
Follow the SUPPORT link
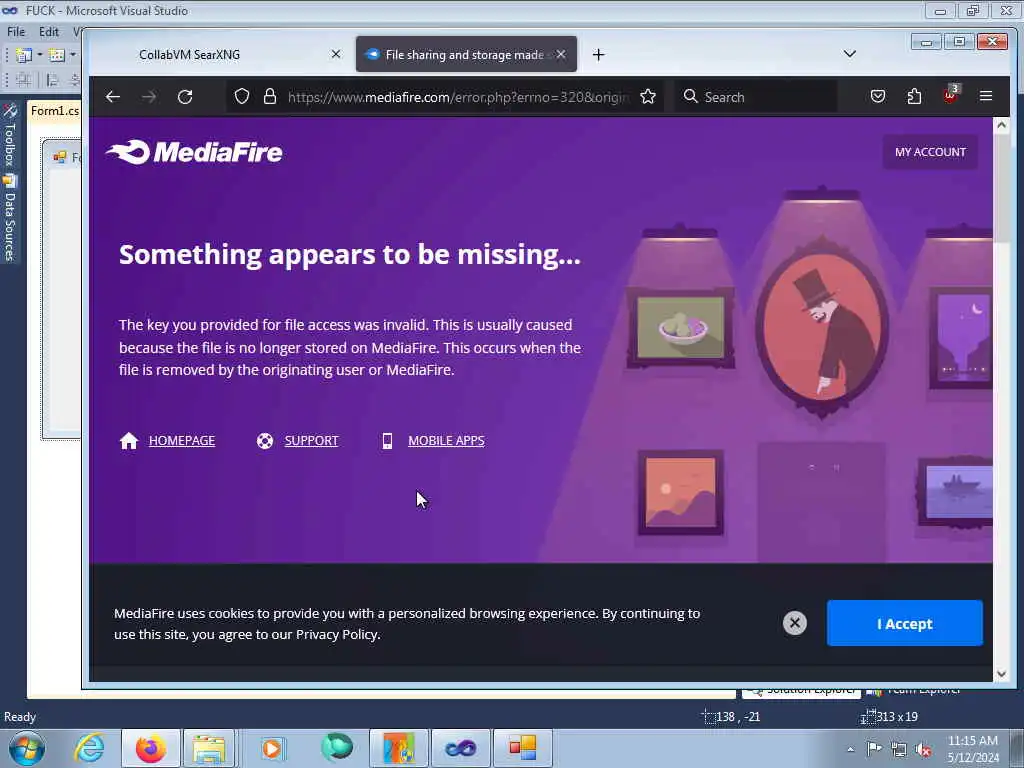click(x=312, y=441)
